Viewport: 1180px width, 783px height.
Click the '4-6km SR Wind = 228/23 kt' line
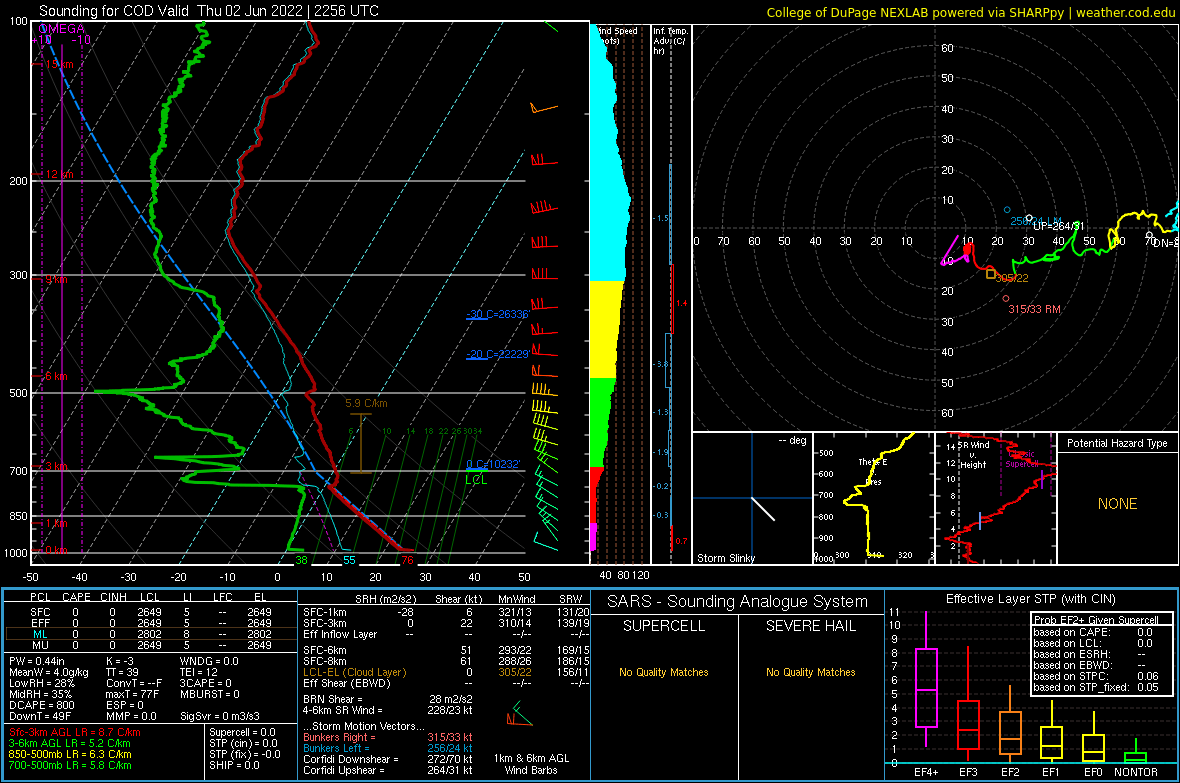click(x=388, y=710)
